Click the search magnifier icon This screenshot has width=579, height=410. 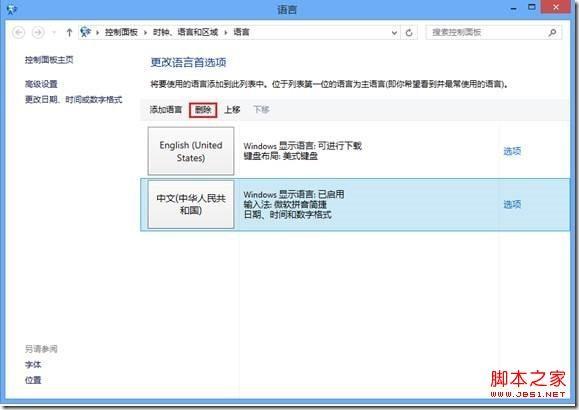pos(552,33)
